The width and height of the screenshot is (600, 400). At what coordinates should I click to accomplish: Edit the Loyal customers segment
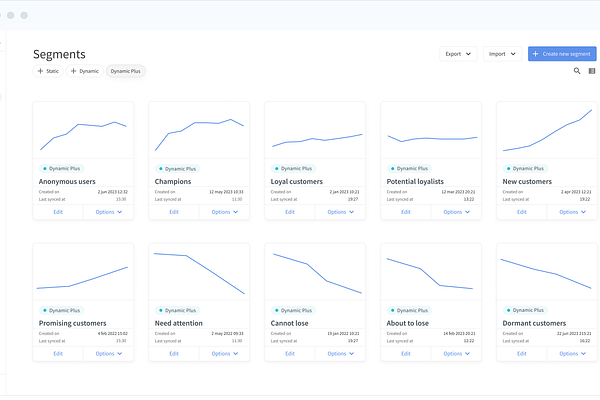click(290, 212)
